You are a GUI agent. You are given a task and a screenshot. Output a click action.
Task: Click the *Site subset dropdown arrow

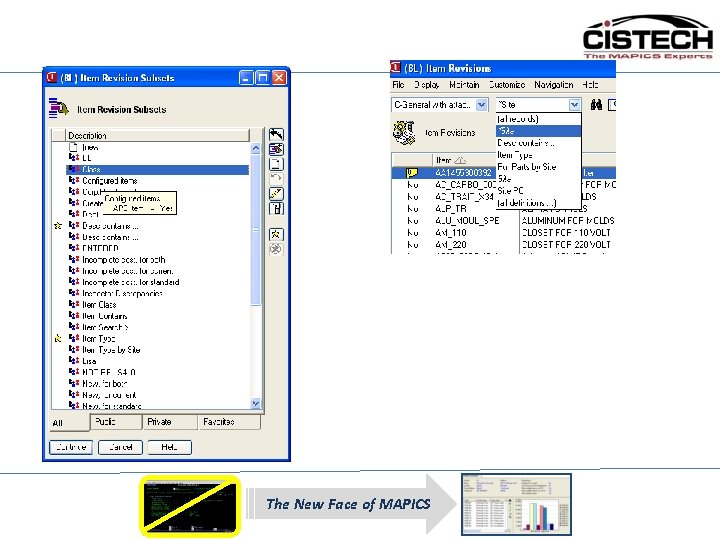[x=574, y=105]
